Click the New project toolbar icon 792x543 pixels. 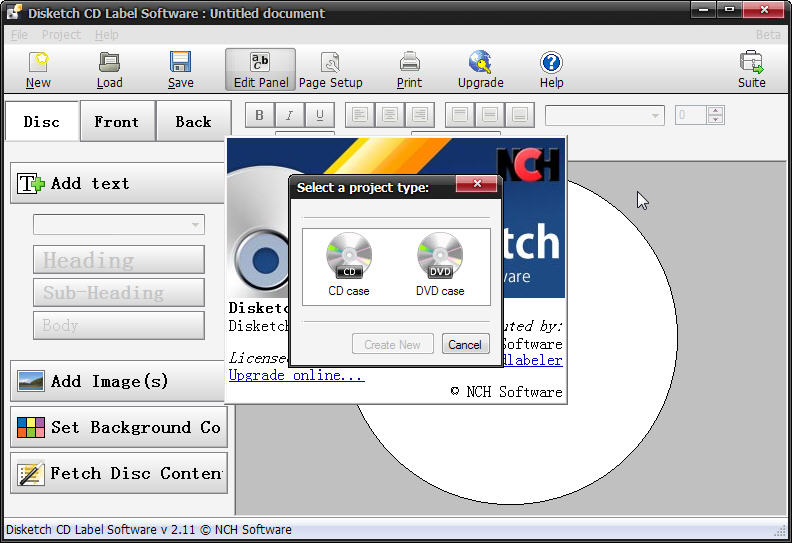tap(38, 69)
